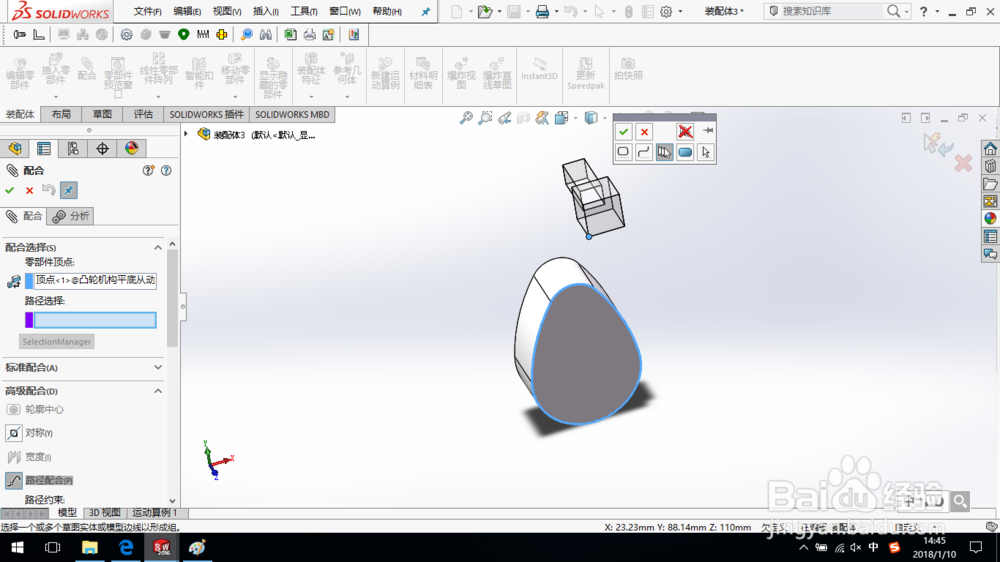Click Previous View icon

pyautogui.click(x=504, y=118)
